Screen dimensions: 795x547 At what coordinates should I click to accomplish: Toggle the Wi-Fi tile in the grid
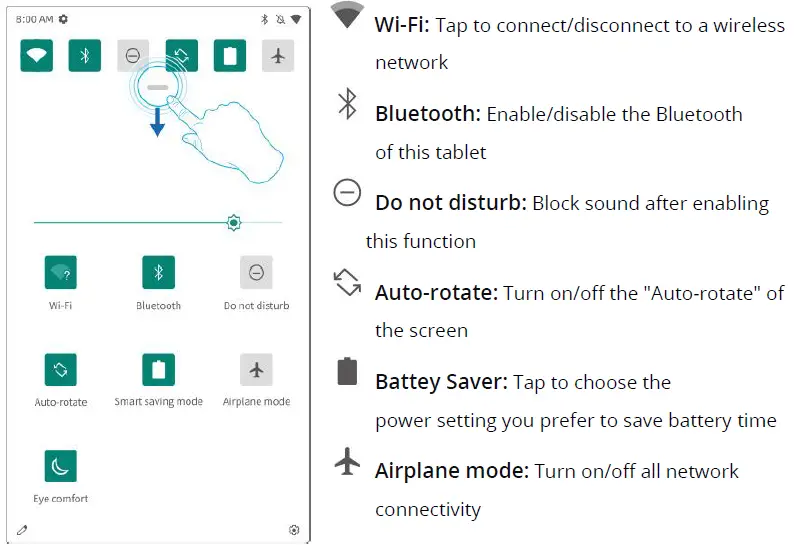pyautogui.click(x=61, y=272)
